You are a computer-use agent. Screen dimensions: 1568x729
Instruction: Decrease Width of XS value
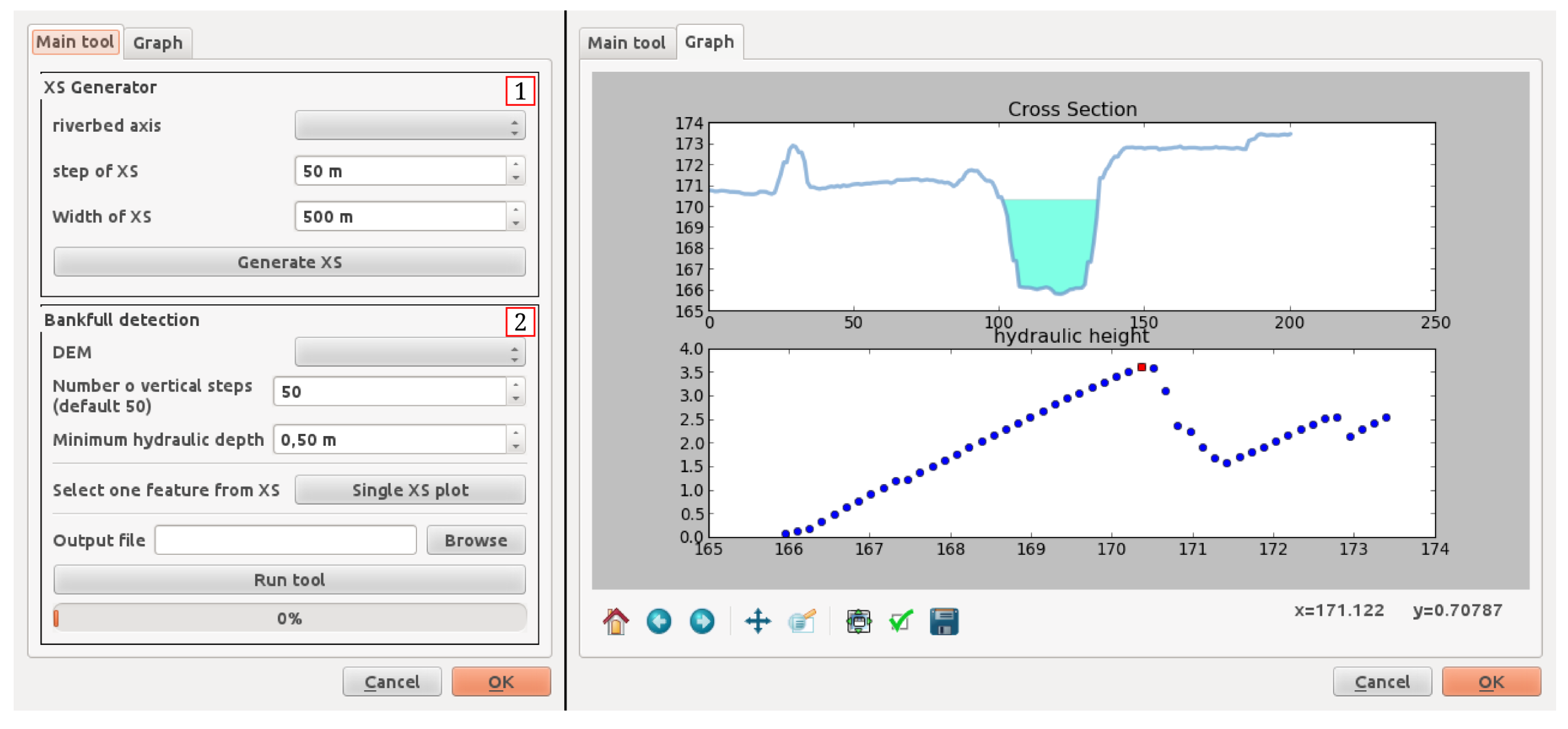516,223
